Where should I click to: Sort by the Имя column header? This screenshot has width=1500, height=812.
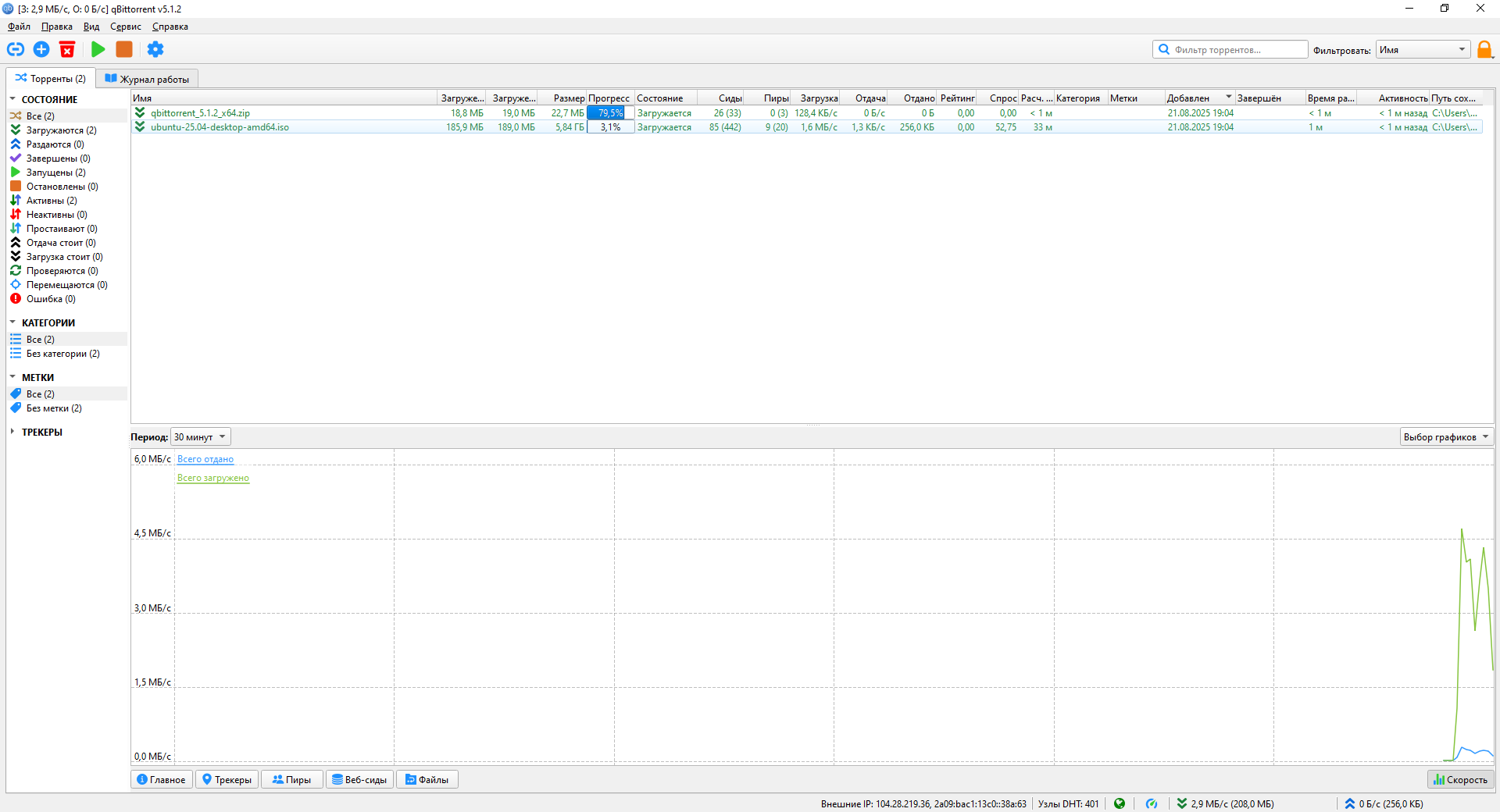click(x=284, y=98)
